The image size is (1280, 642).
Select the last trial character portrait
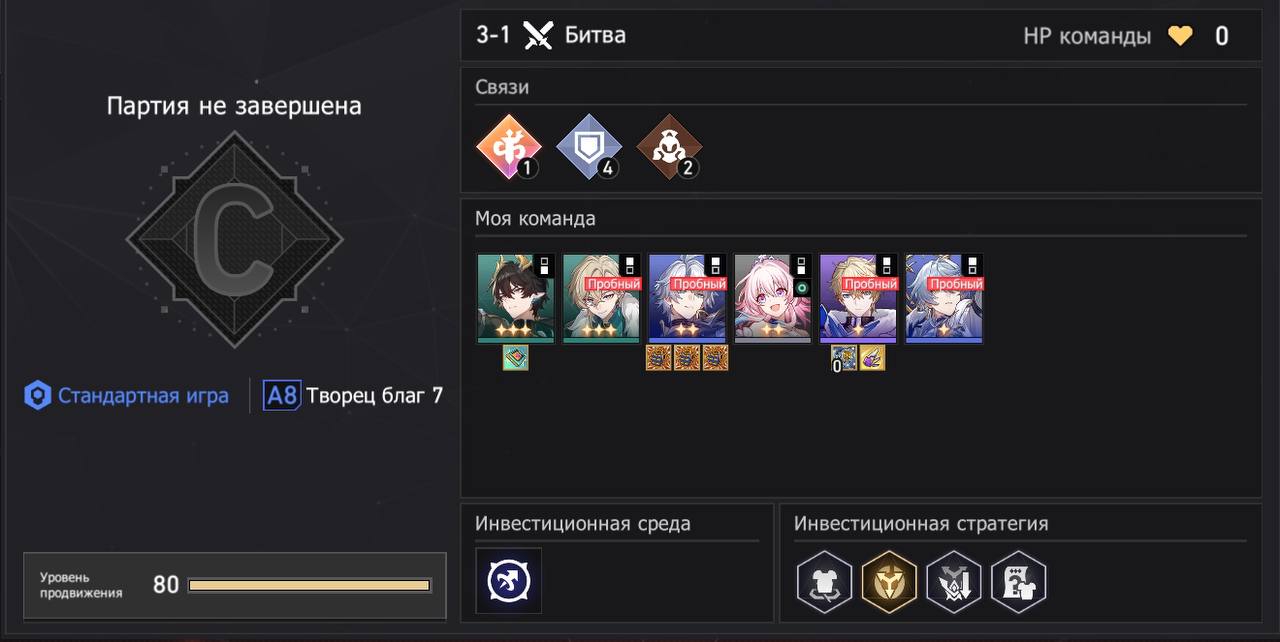coord(944,299)
